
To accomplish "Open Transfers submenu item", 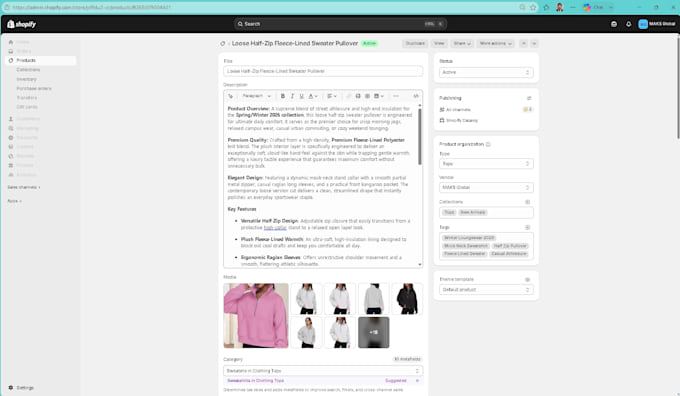I will click(x=27, y=98).
